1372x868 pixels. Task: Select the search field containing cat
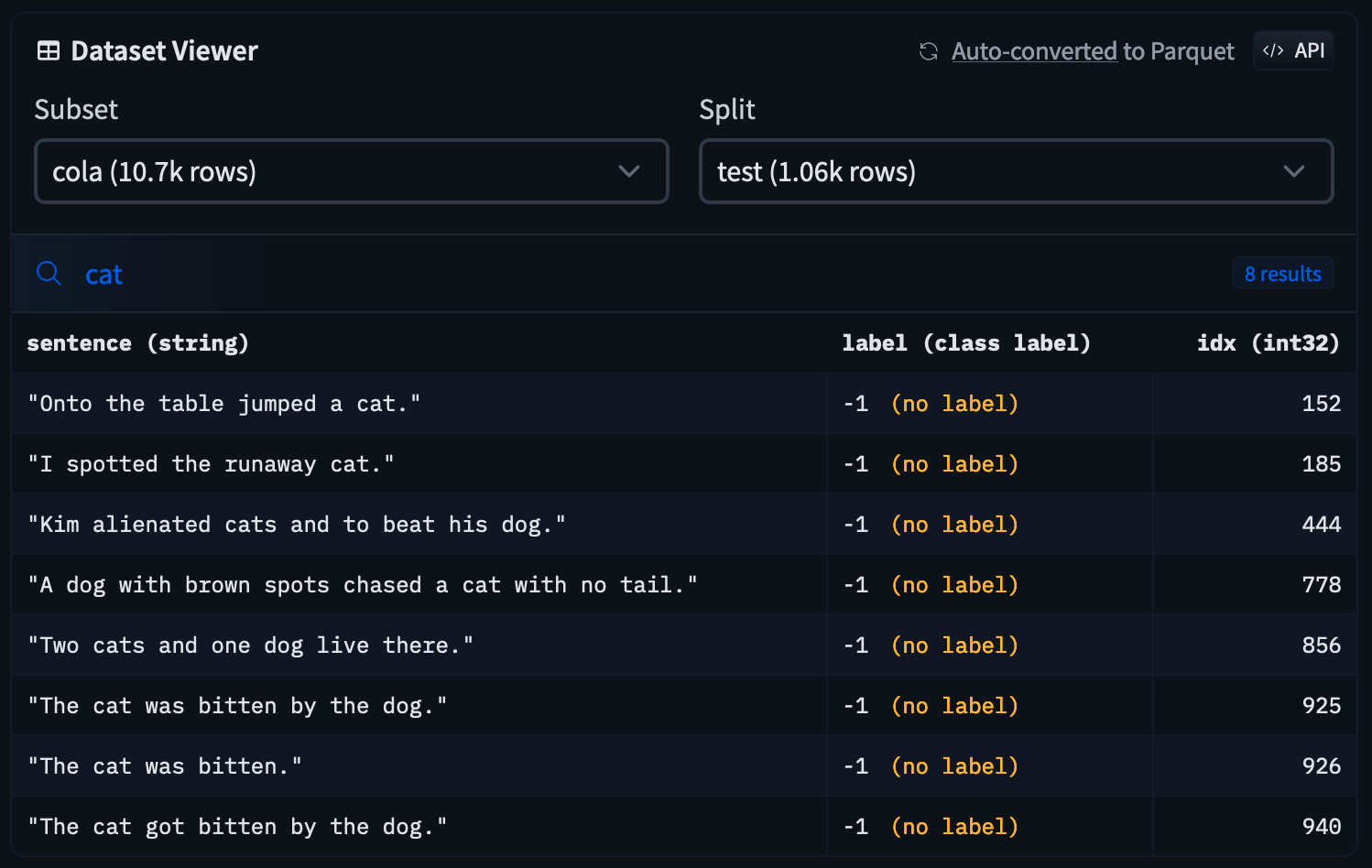(103, 274)
